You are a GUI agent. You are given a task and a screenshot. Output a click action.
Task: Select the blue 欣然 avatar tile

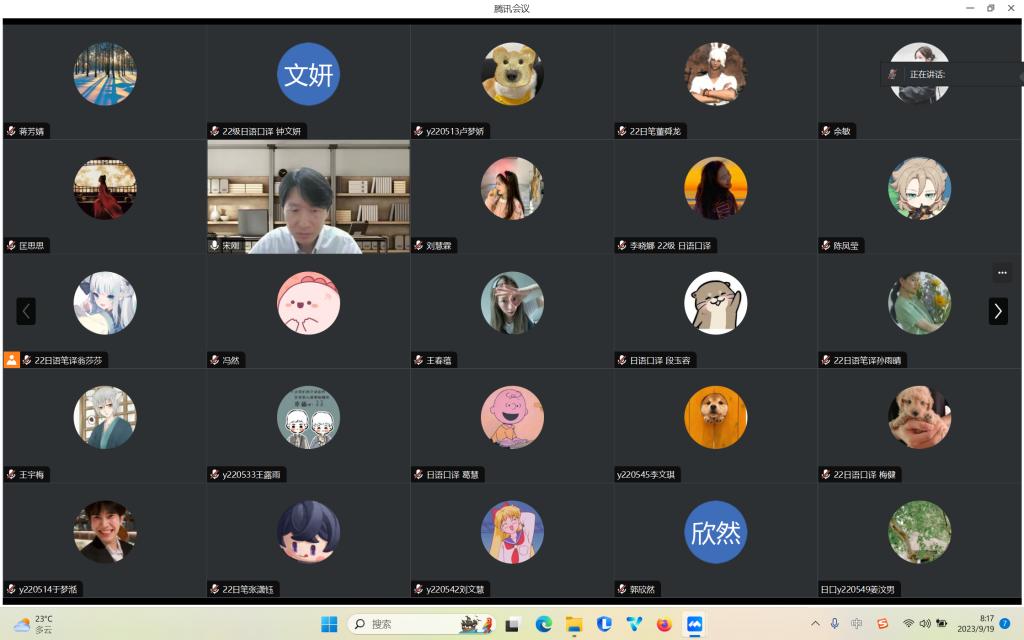click(715, 532)
